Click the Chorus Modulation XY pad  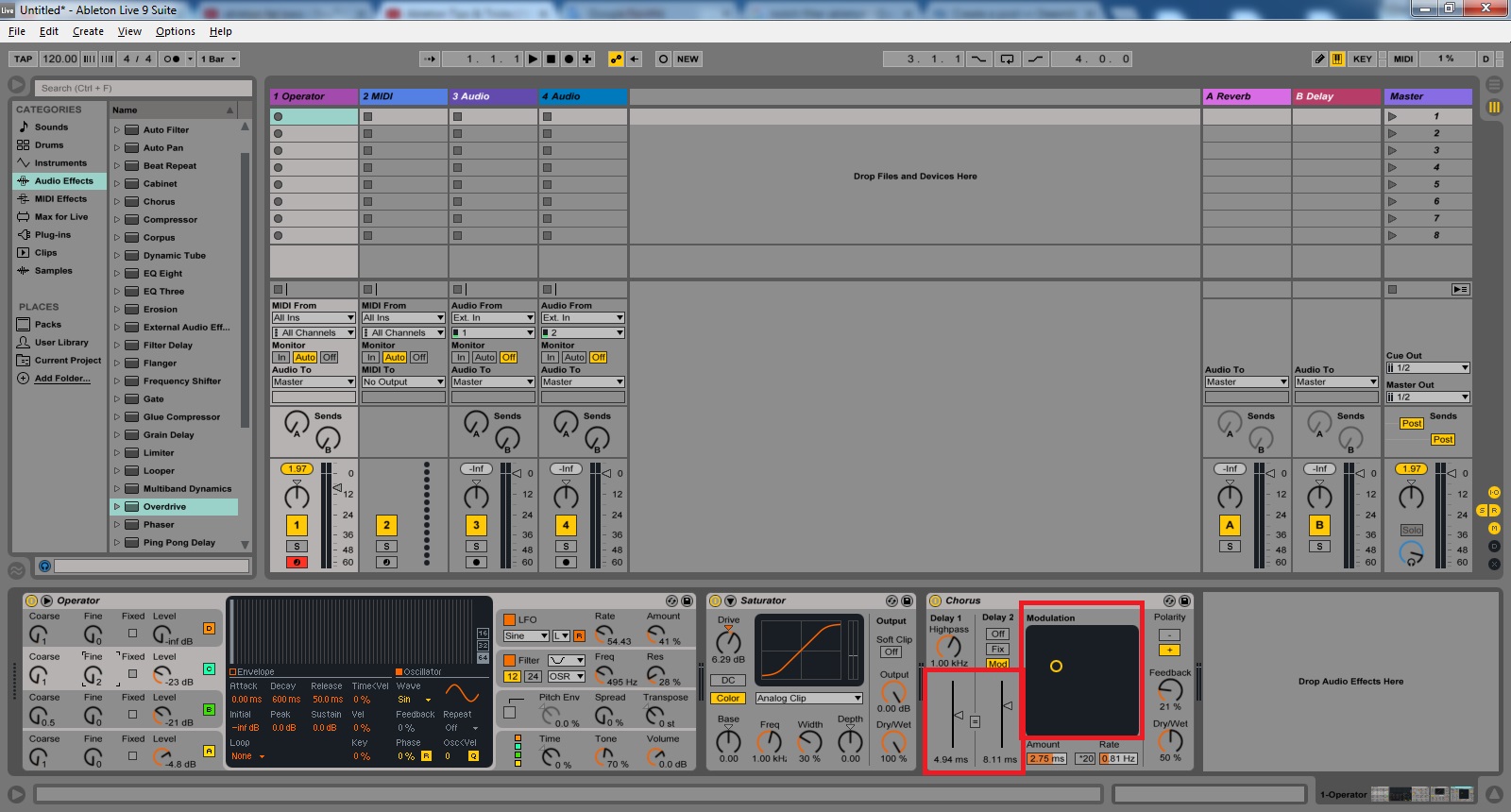coord(1082,680)
